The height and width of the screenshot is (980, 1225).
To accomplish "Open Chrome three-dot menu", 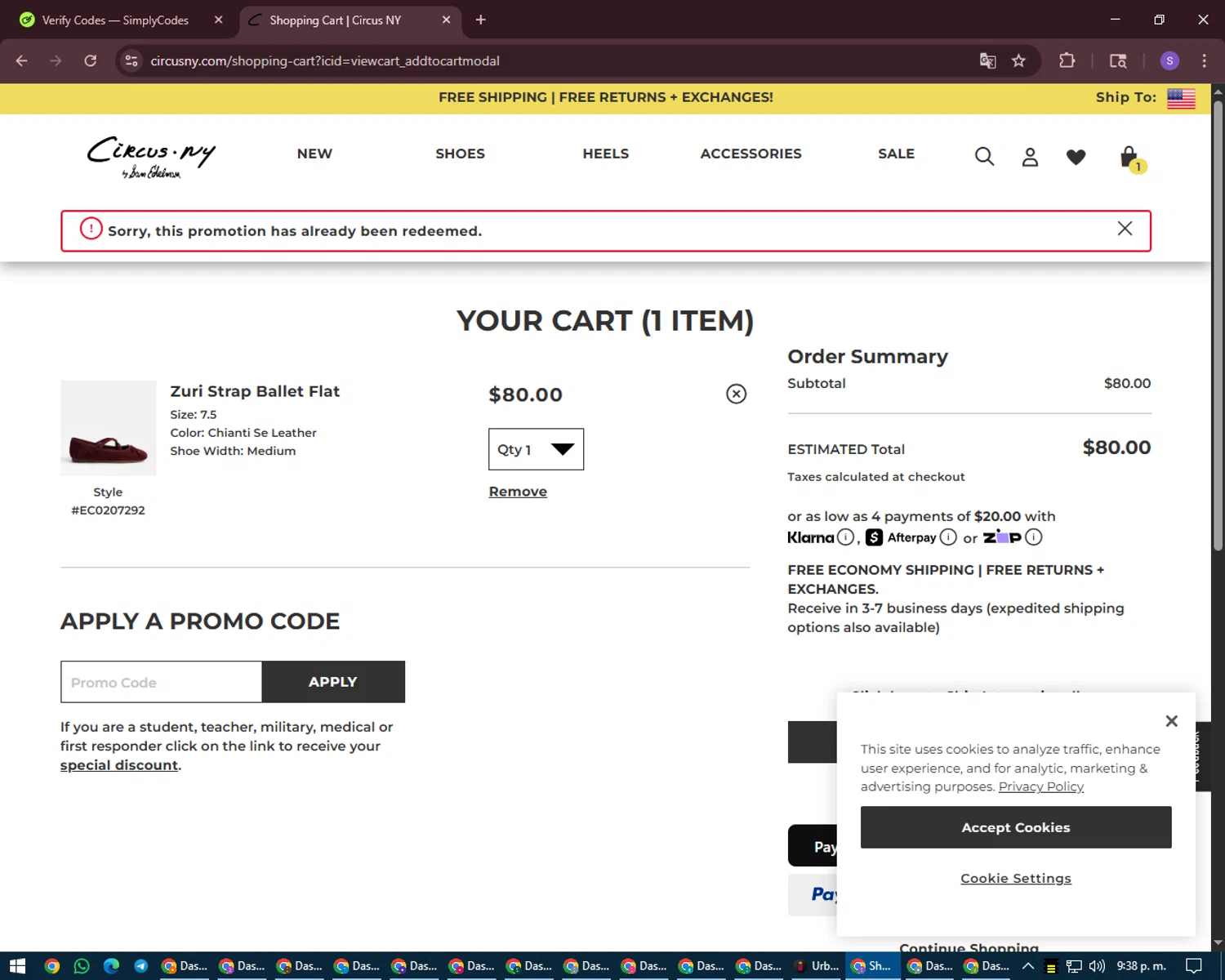I will (1204, 60).
